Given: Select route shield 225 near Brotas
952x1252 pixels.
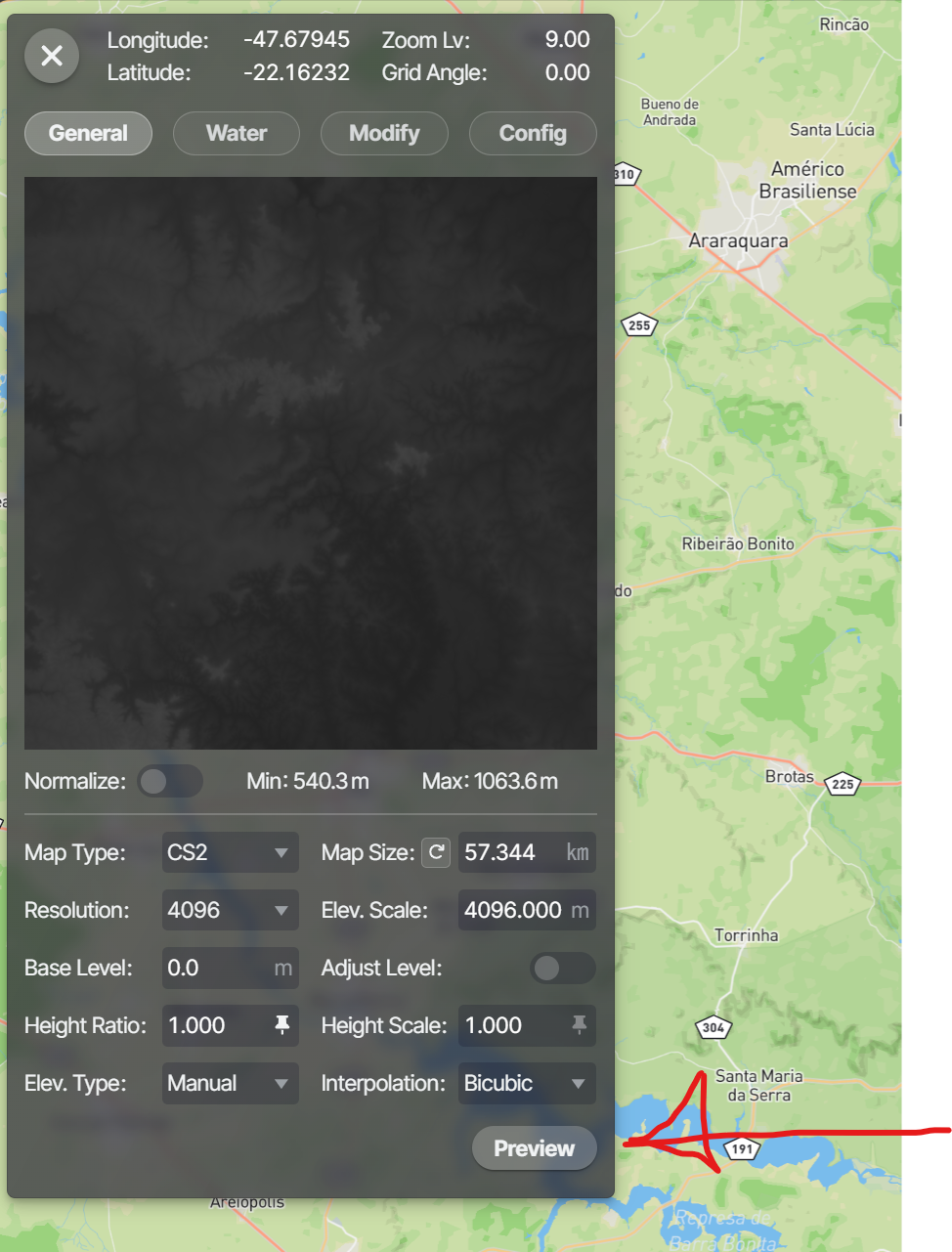Looking at the screenshot, I should (842, 784).
